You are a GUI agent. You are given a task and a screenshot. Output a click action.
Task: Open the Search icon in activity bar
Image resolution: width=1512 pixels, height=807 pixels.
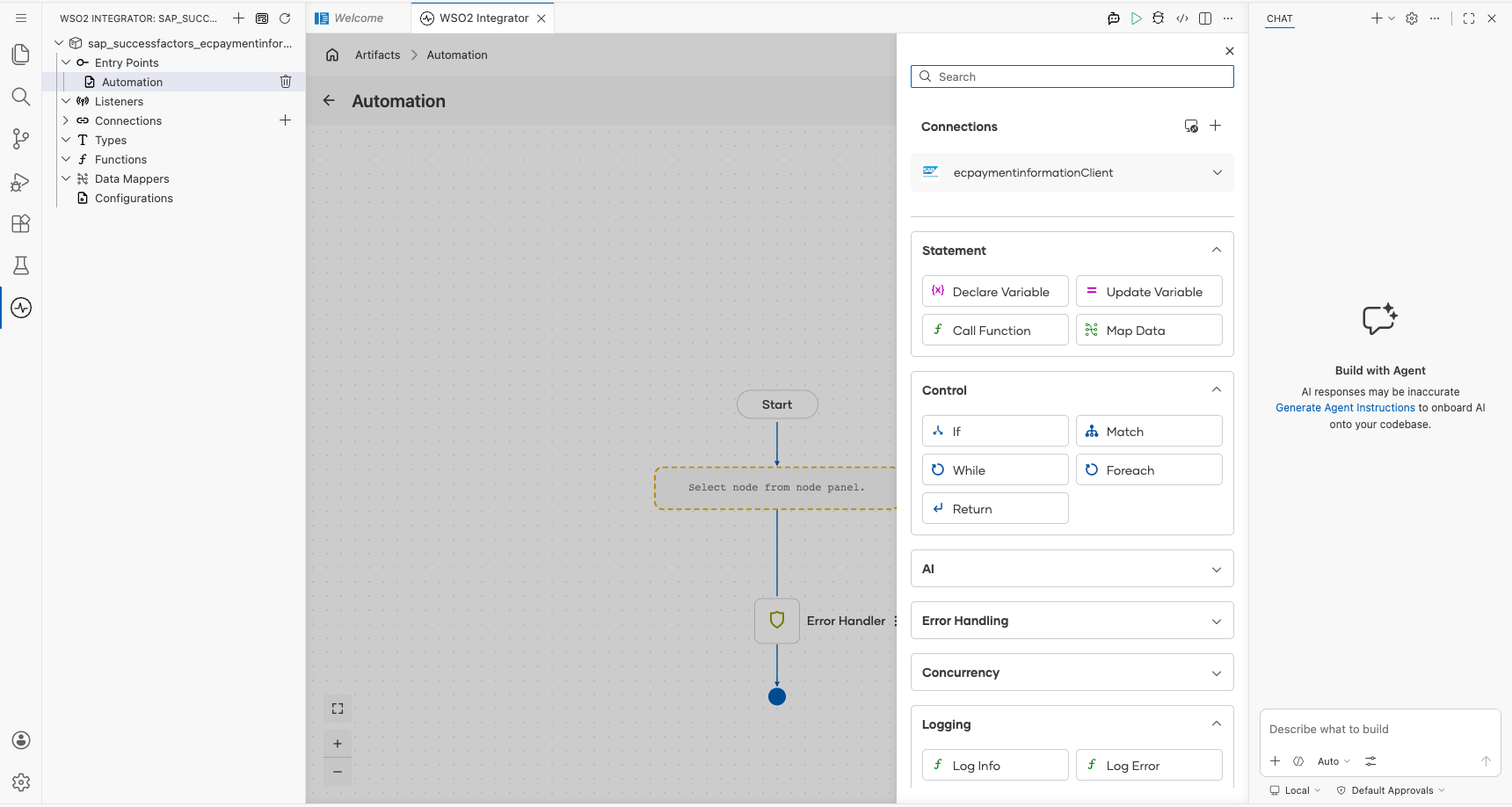click(x=21, y=97)
